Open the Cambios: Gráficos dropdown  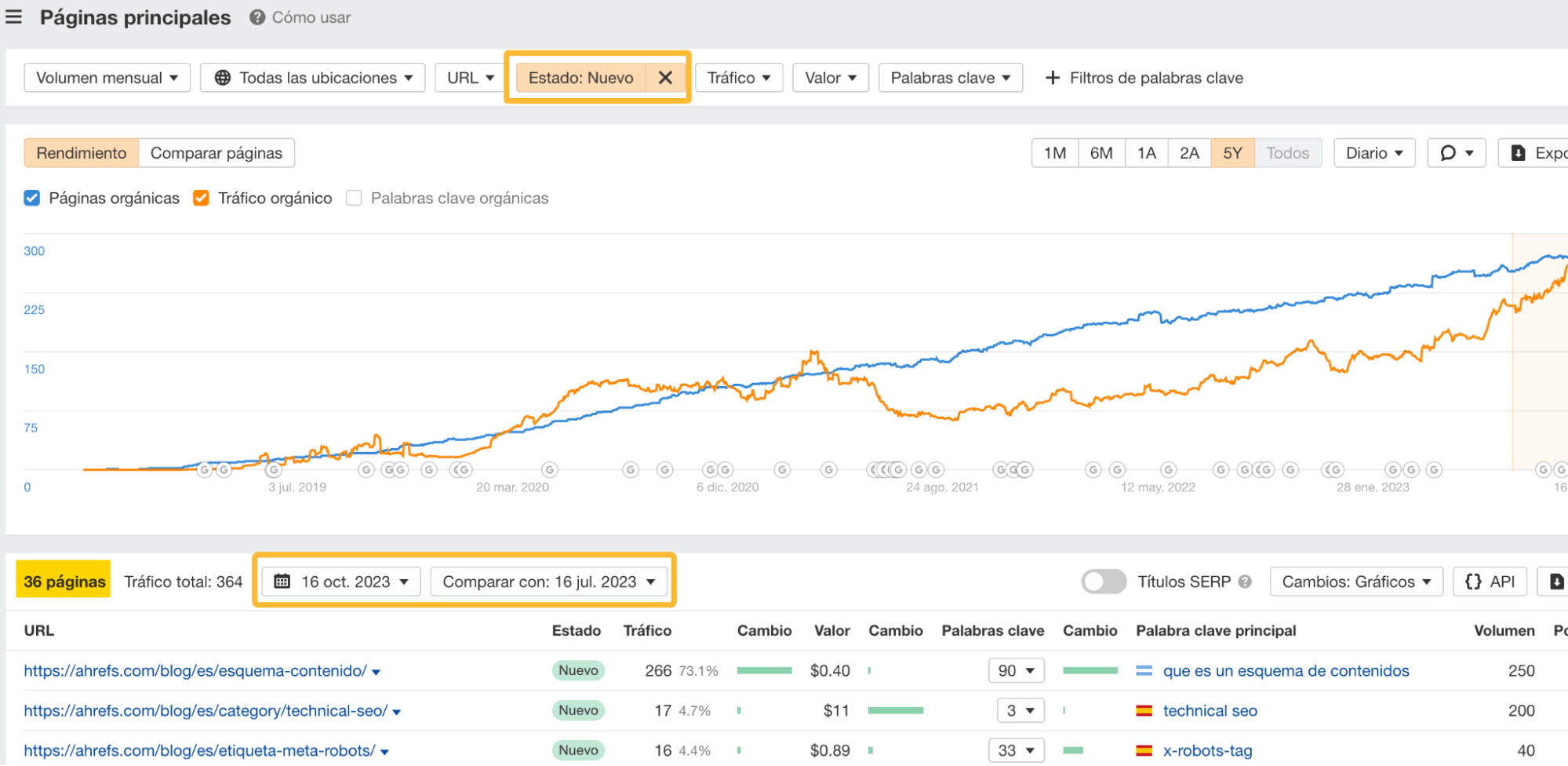point(1355,581)
